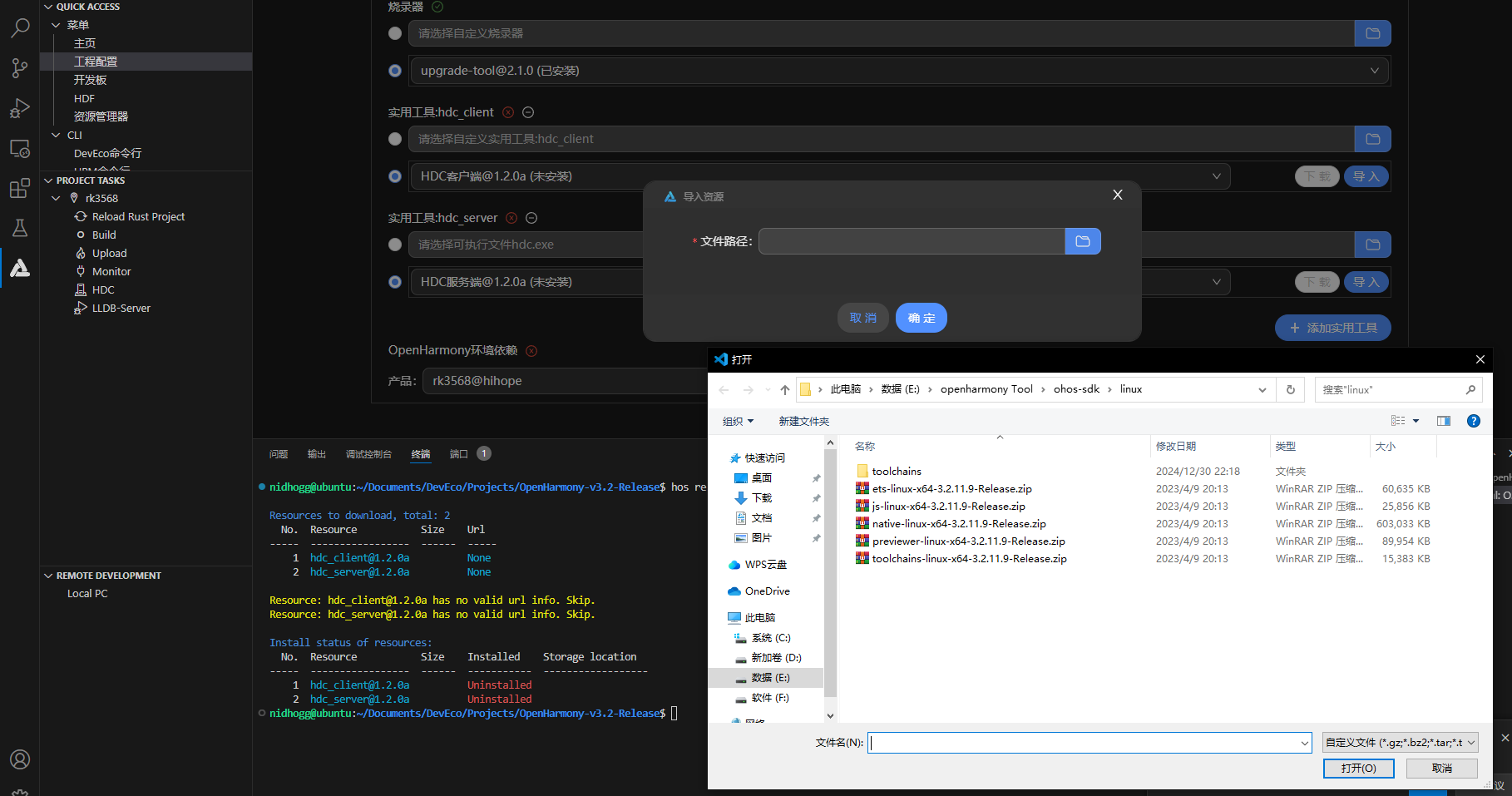The image size is (1512, 796).
Task: Open Accounts icon in activity bar
Action: pyautogui.click(x=20, y=759)
